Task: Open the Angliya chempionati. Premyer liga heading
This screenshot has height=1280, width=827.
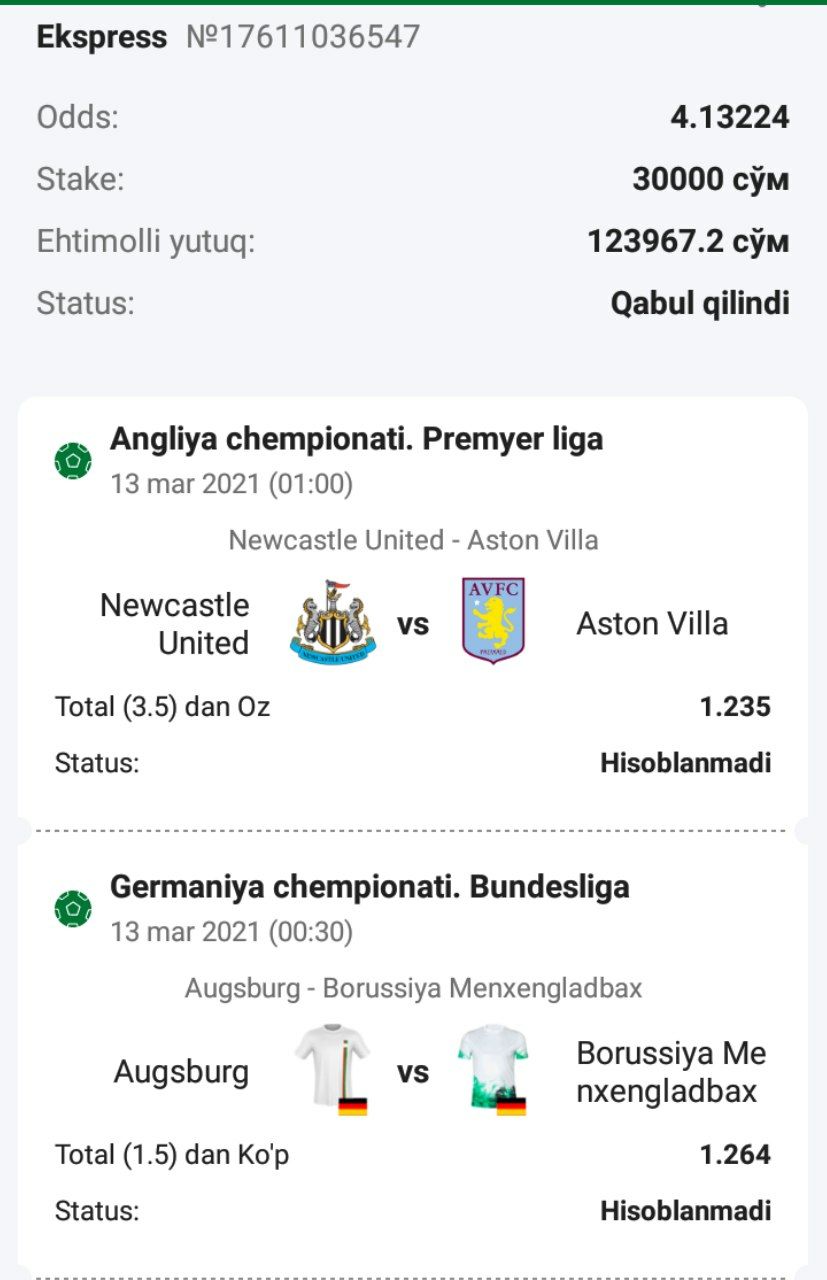Action: (356, 438)
